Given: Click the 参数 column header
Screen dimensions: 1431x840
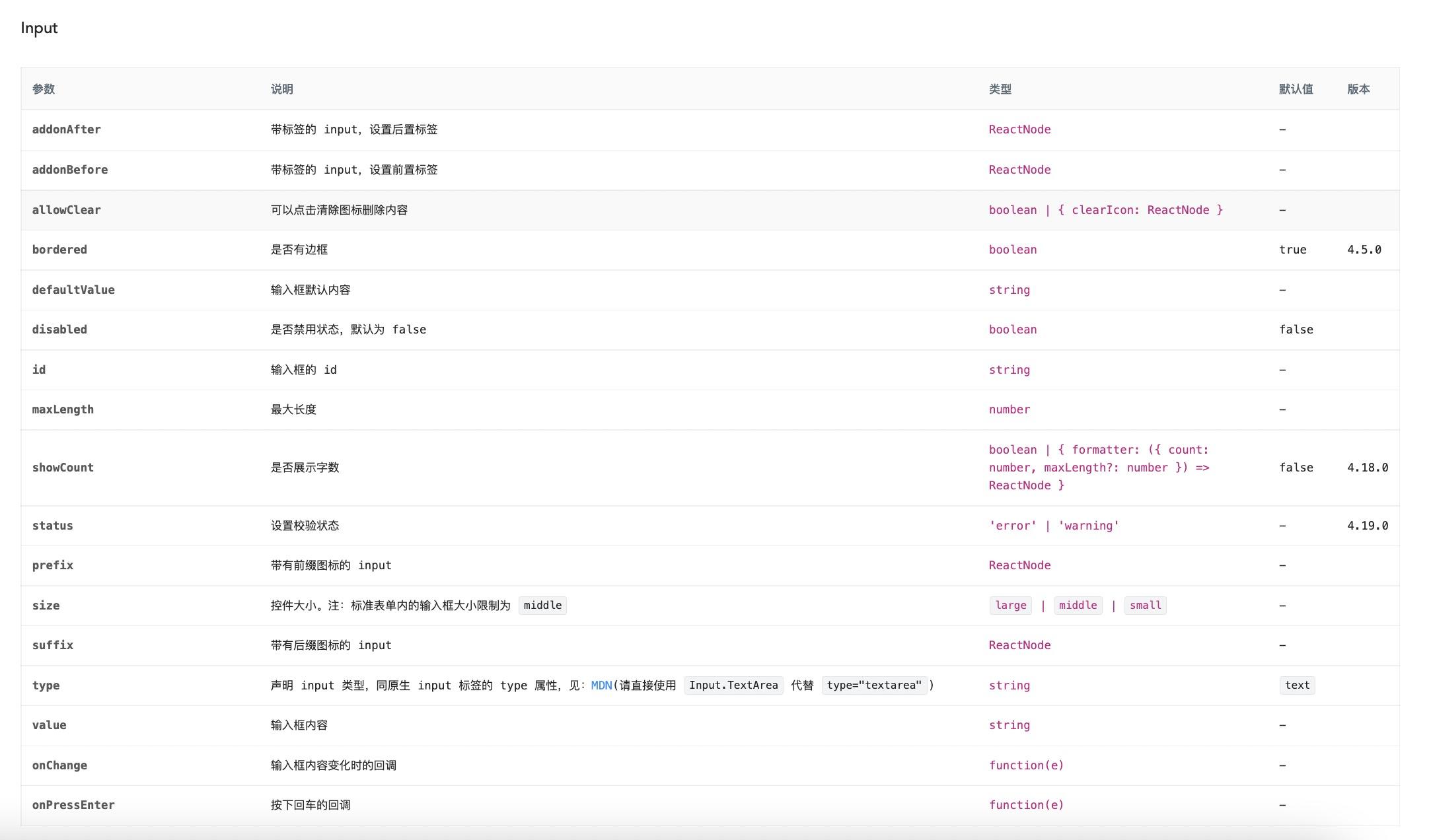Looking at the screenshot, I should (44, 89).
